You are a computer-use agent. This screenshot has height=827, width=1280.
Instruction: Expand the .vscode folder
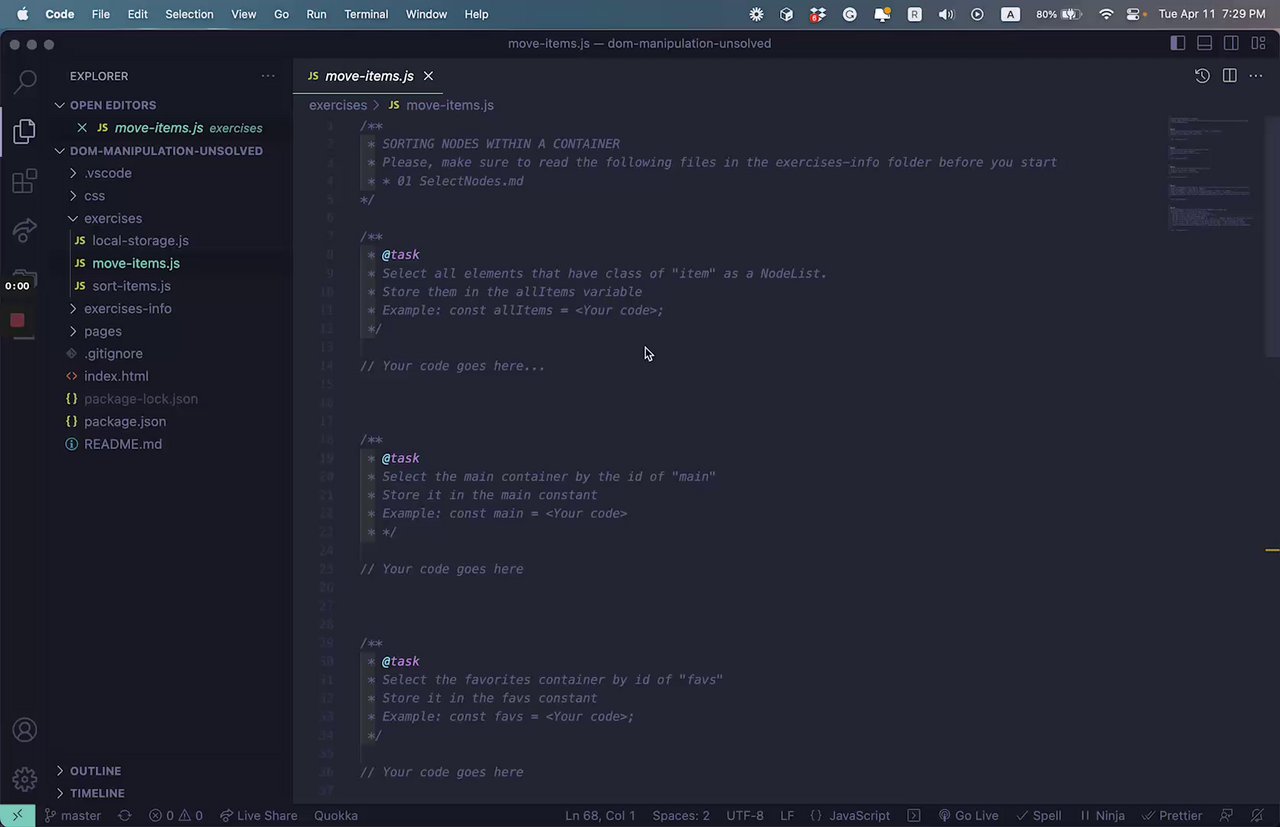tap(108, 173)
